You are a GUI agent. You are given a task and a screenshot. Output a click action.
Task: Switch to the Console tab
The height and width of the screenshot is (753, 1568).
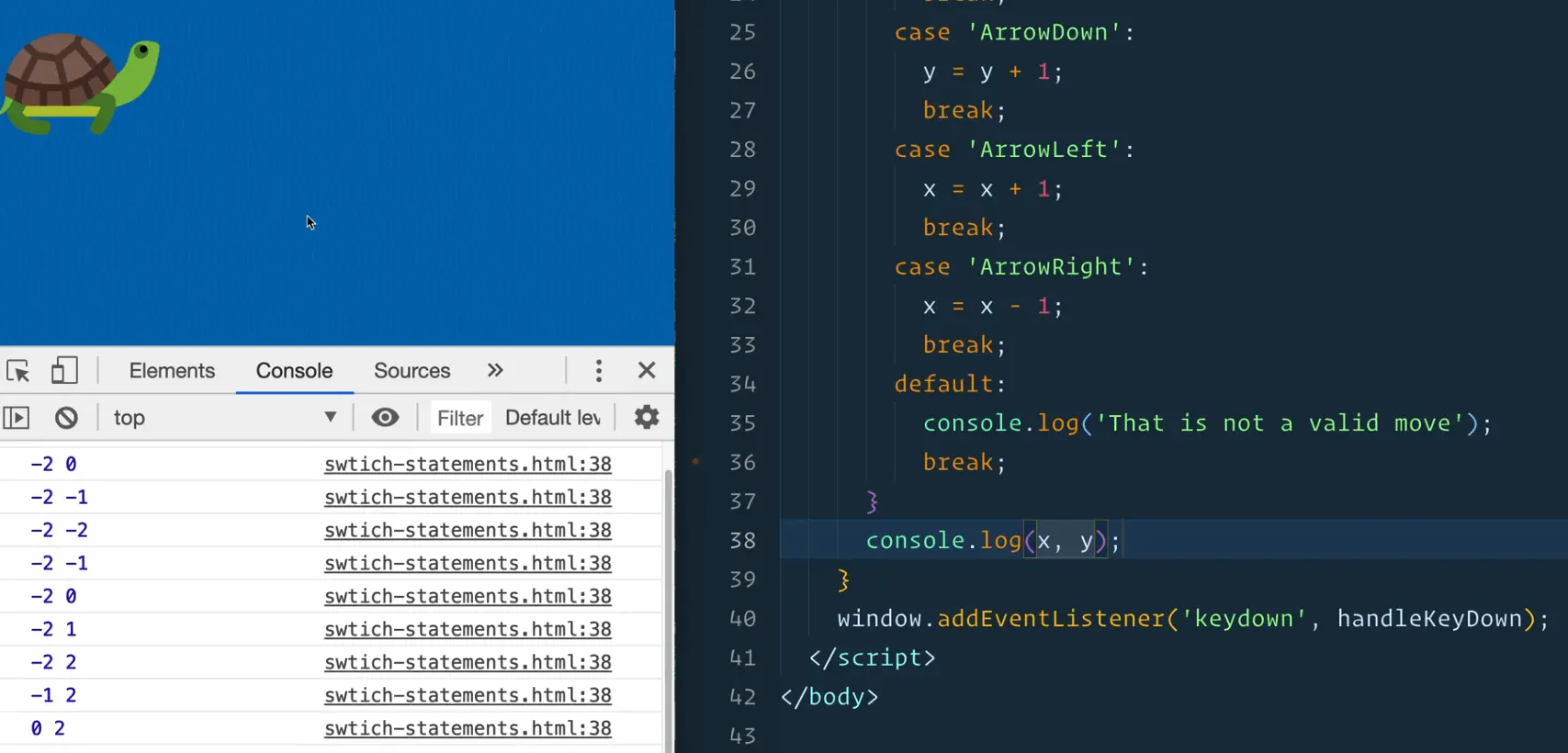click(294, 371)
